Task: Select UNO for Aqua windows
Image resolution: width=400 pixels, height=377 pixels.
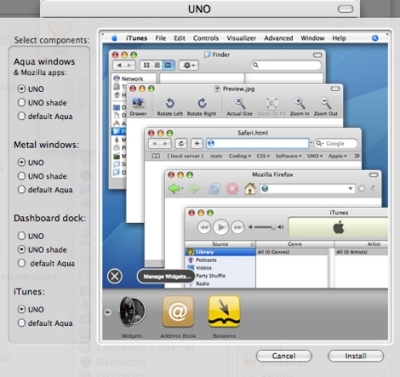Action: [22, 89]
